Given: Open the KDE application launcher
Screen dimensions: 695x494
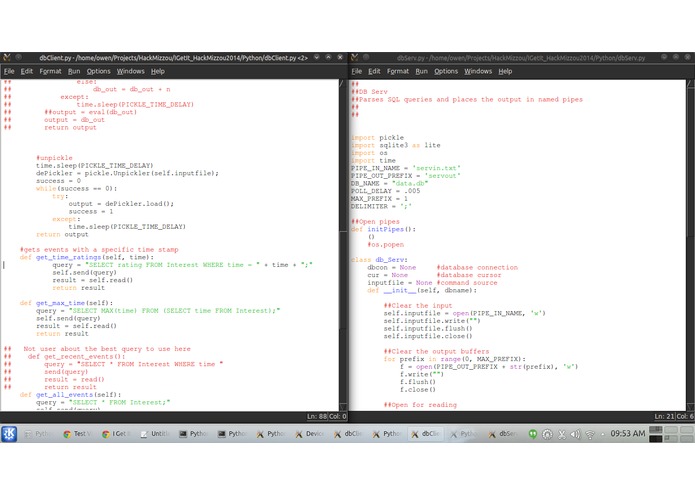Looking at the screenshot, I should (x=9, y=434).
